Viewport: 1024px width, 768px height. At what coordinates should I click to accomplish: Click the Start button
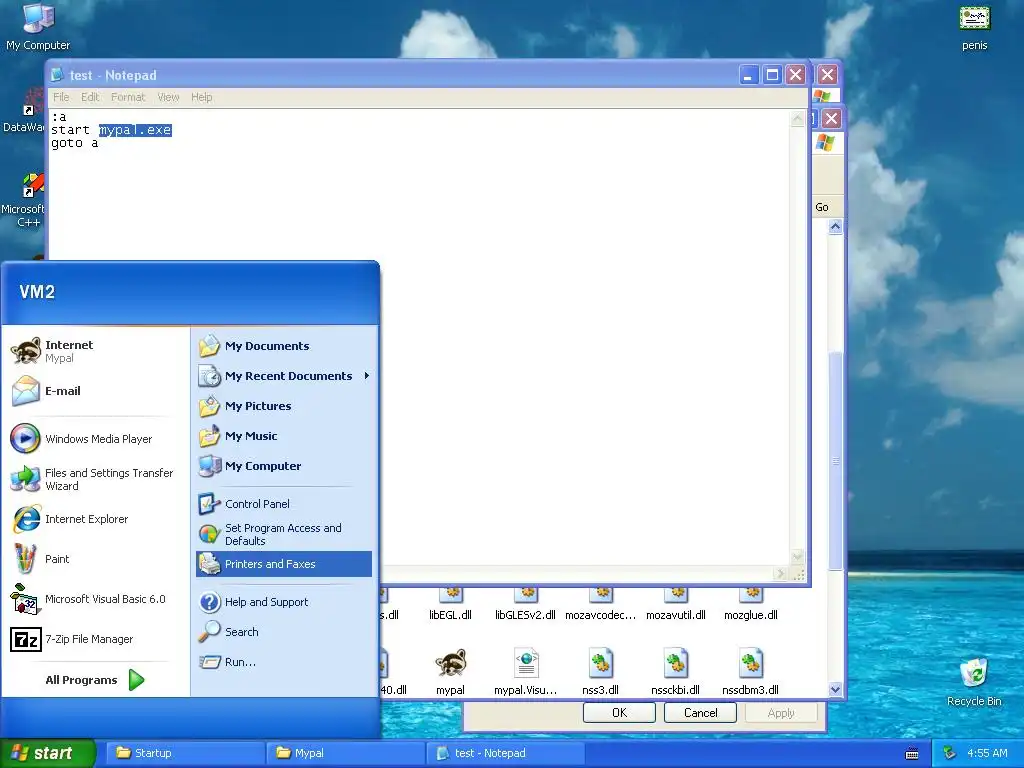tap(47, 753)
